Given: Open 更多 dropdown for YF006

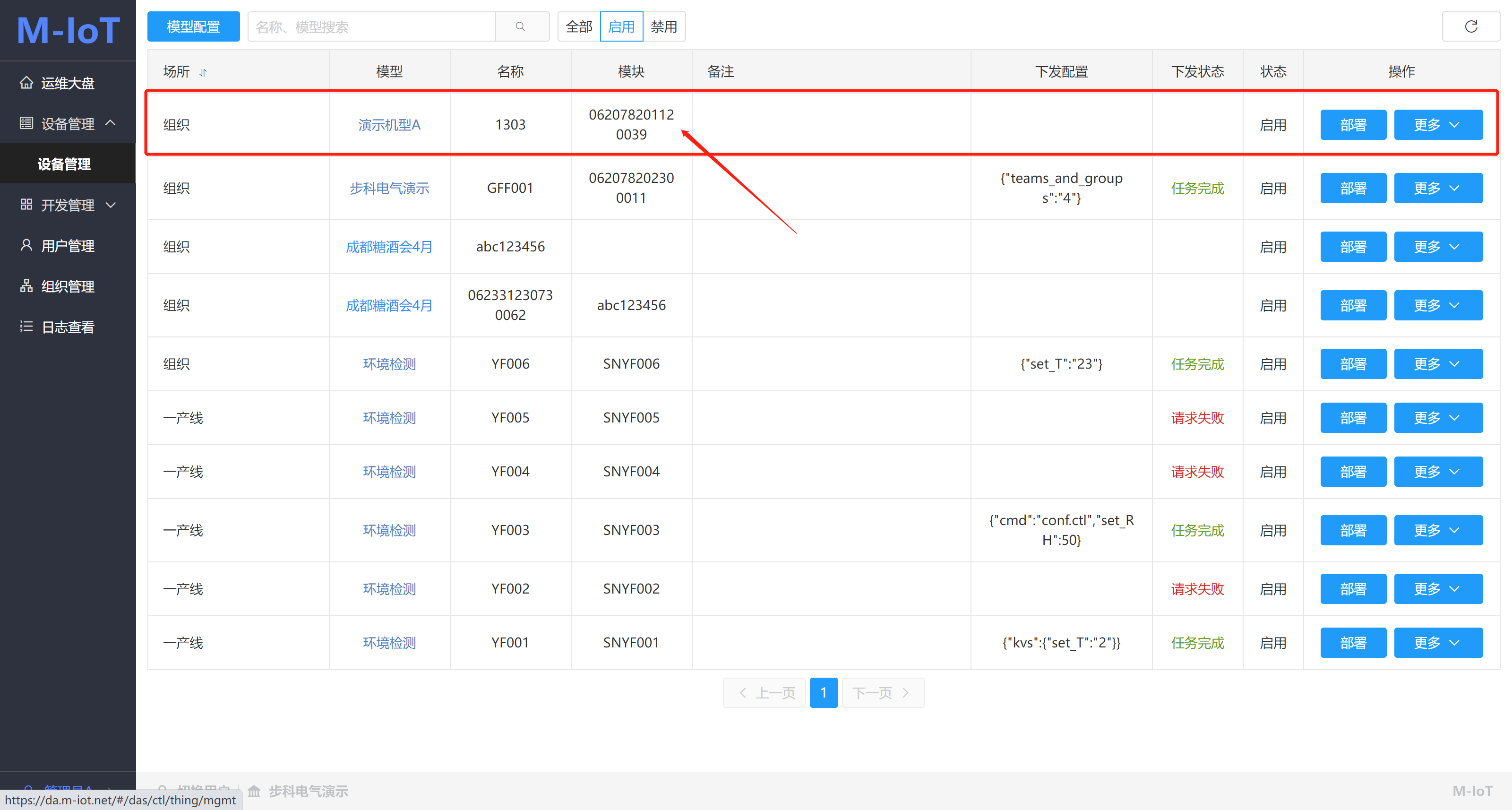Looking at the screenshot, I should 1438,364.
